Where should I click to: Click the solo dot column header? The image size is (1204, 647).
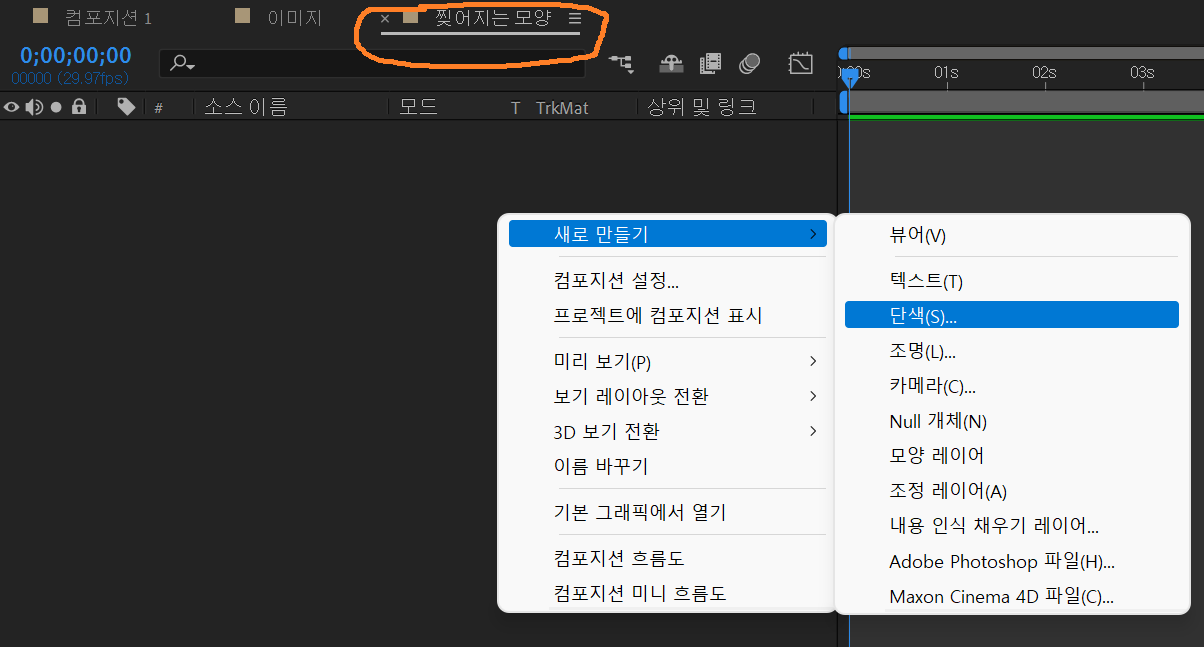pos(56,107)
